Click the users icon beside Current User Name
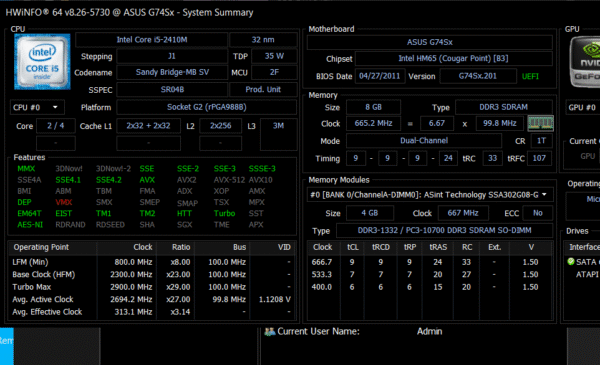 [x=270, y=331]
